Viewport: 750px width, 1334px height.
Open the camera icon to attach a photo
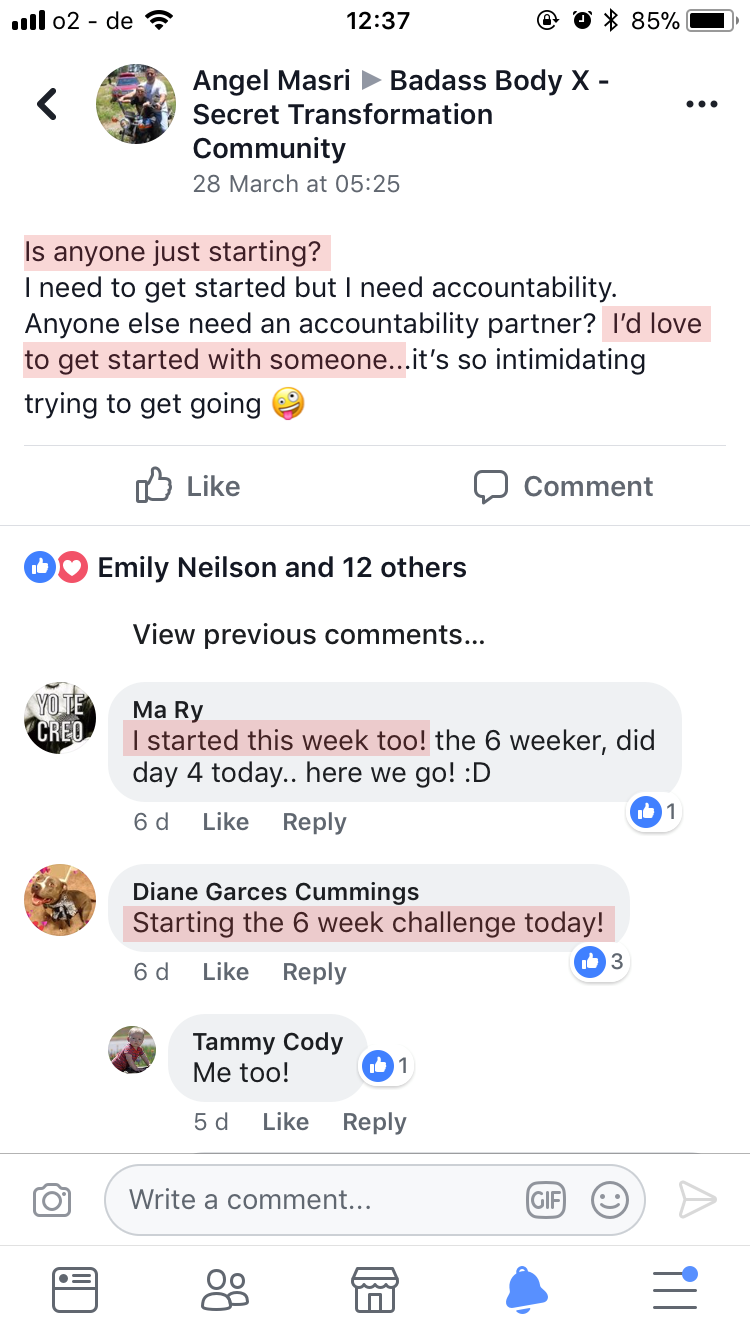(52, 1199)
